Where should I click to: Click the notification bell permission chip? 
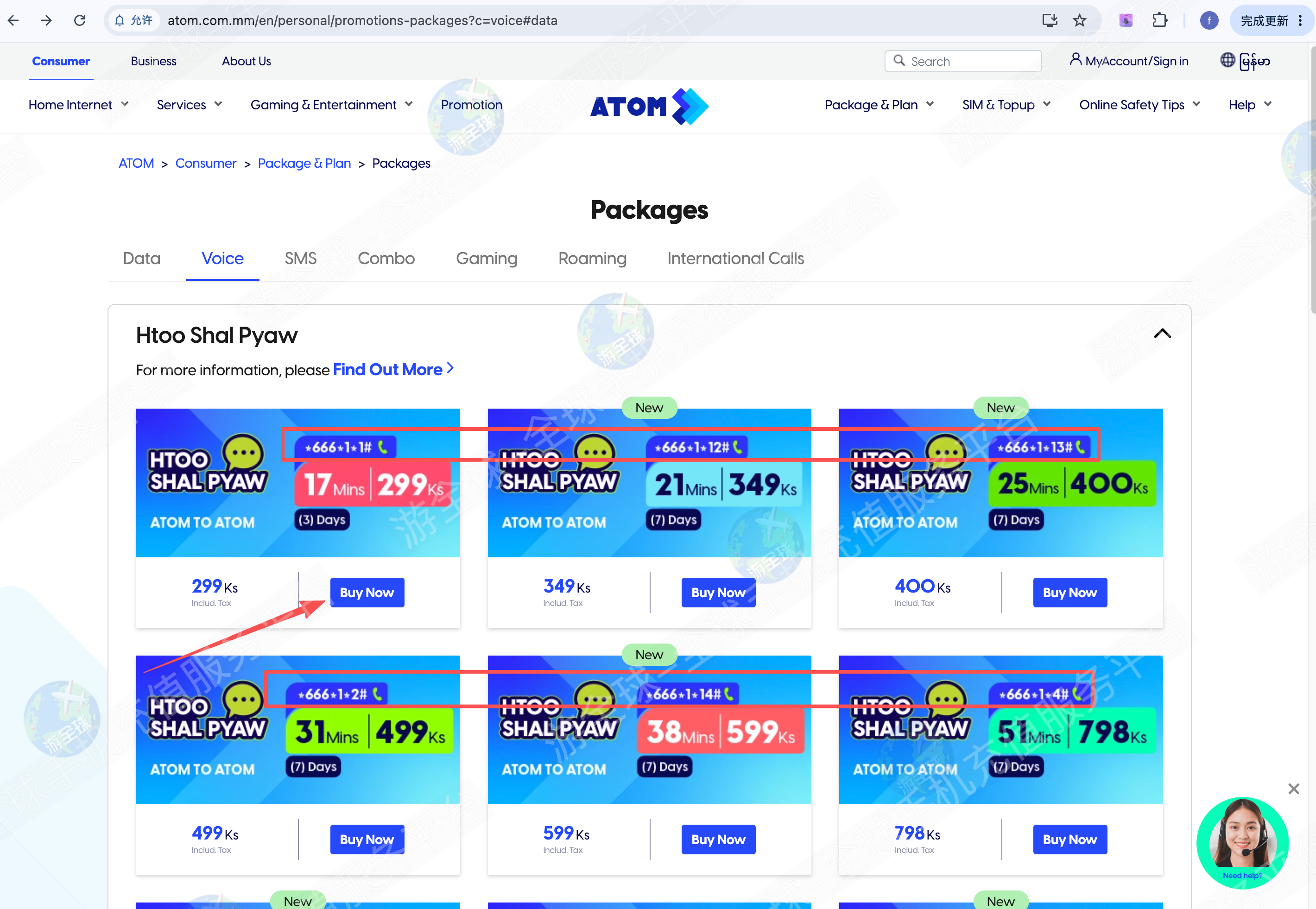(134, 20)
